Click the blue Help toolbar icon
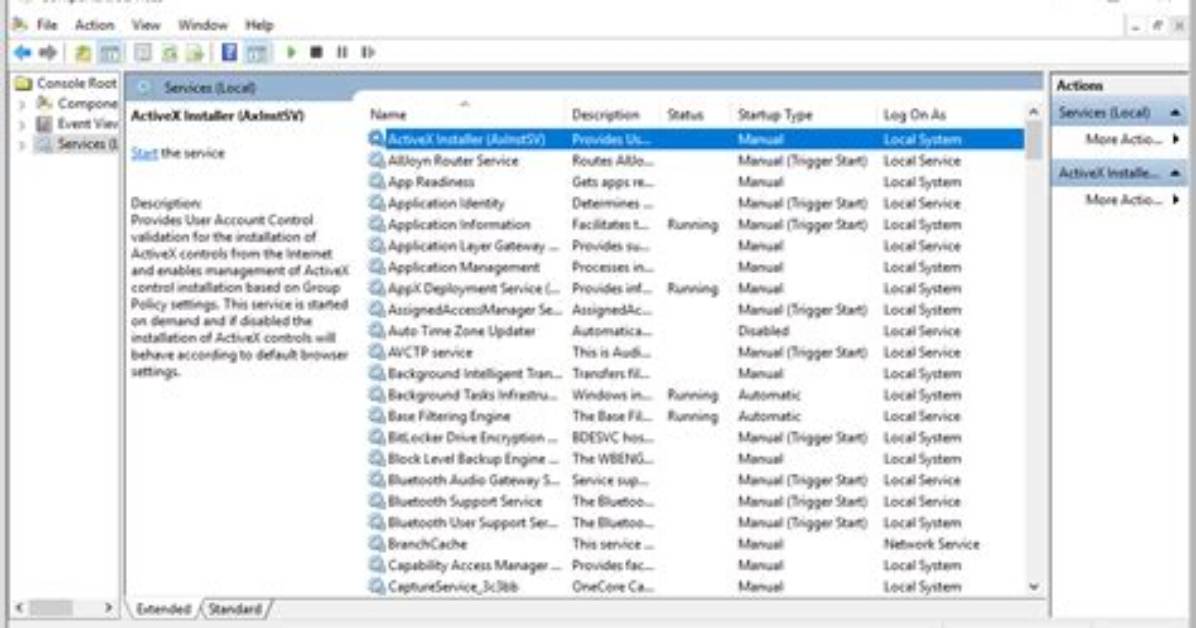The width and height of the screenshot is (1196, 628). click(x=229, y=53)
